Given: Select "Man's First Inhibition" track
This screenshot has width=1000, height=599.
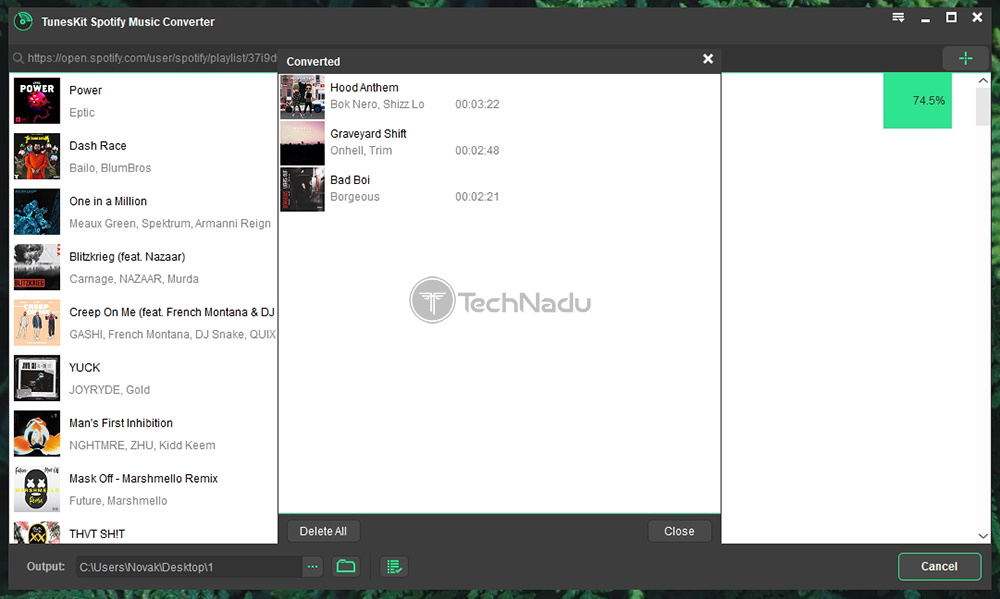Looking at the screenshot, I should pos(121,424).
